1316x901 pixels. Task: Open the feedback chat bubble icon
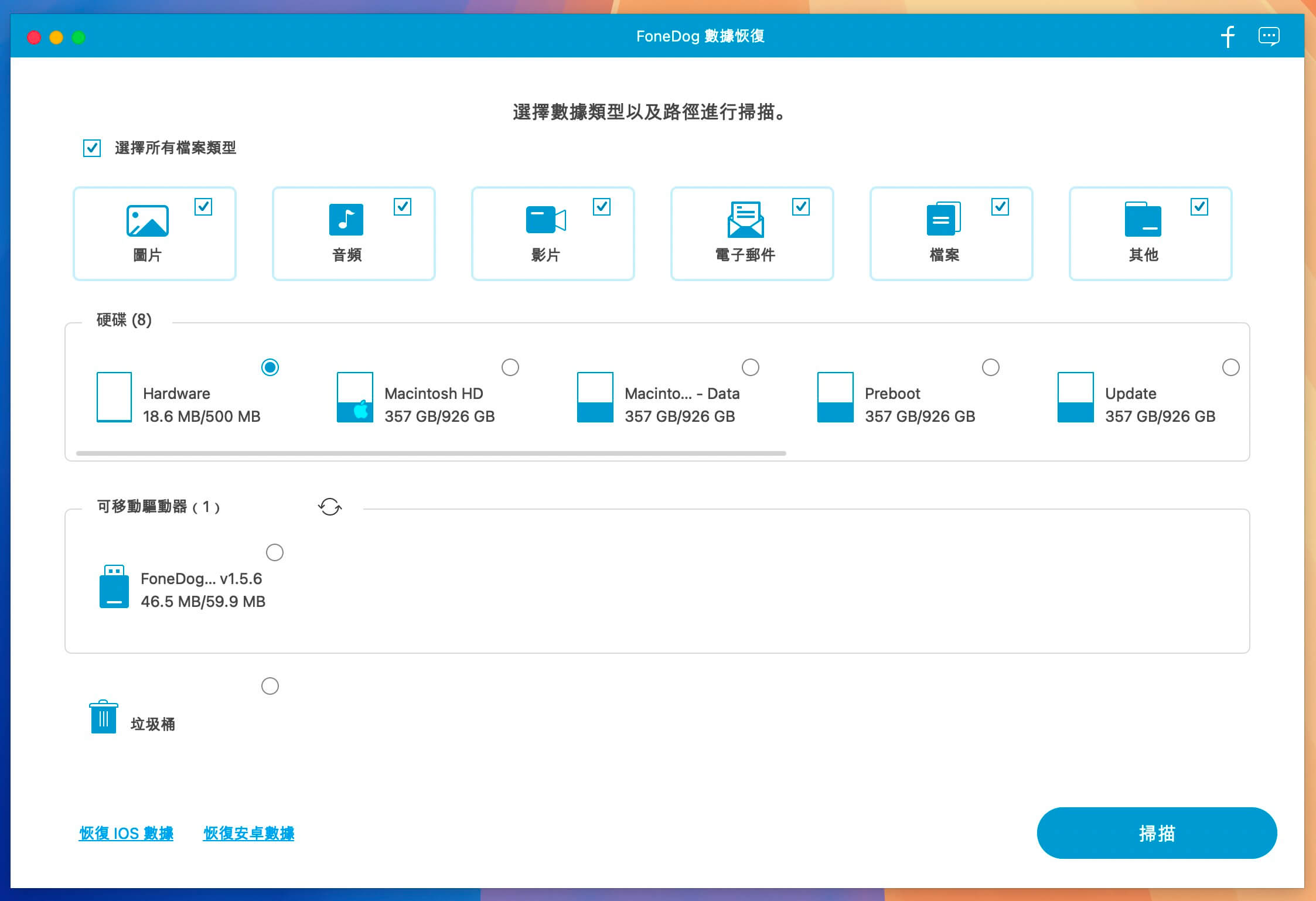point(1269,36)
